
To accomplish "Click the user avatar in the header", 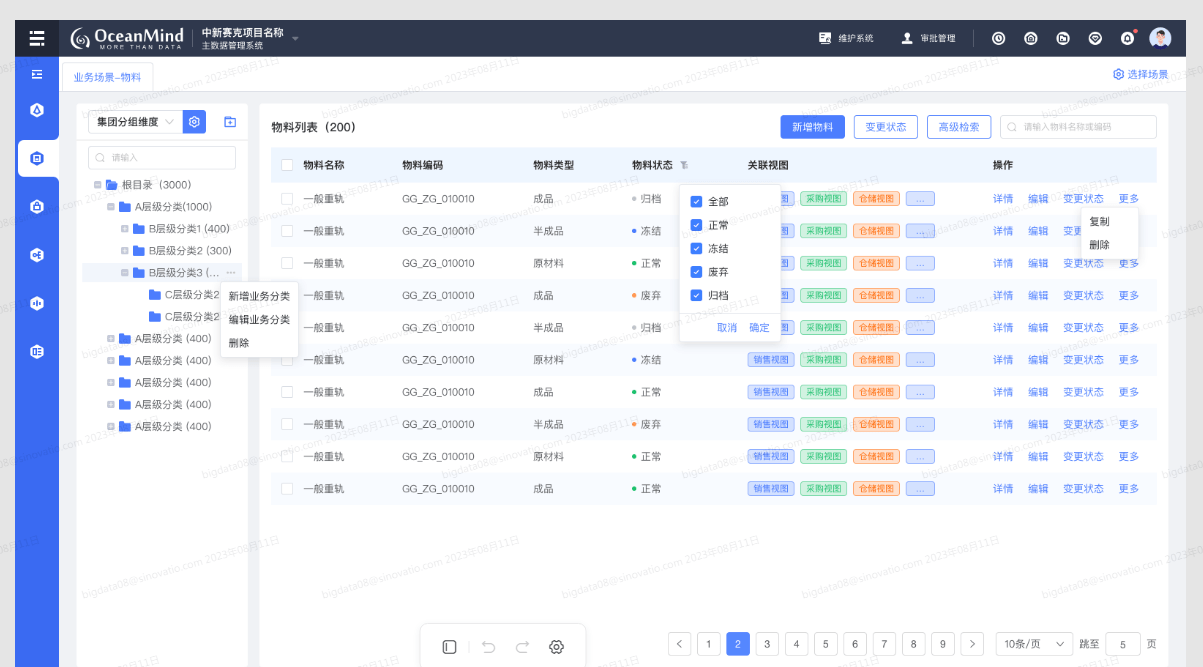I will click(x=1160, y=38).
